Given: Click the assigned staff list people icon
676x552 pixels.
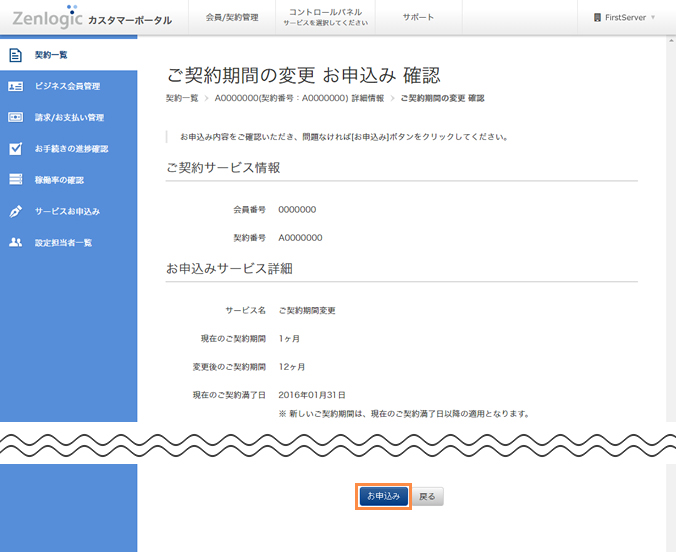Looking at the screenshot, I should pyautogui.click(x=15, y=242).
